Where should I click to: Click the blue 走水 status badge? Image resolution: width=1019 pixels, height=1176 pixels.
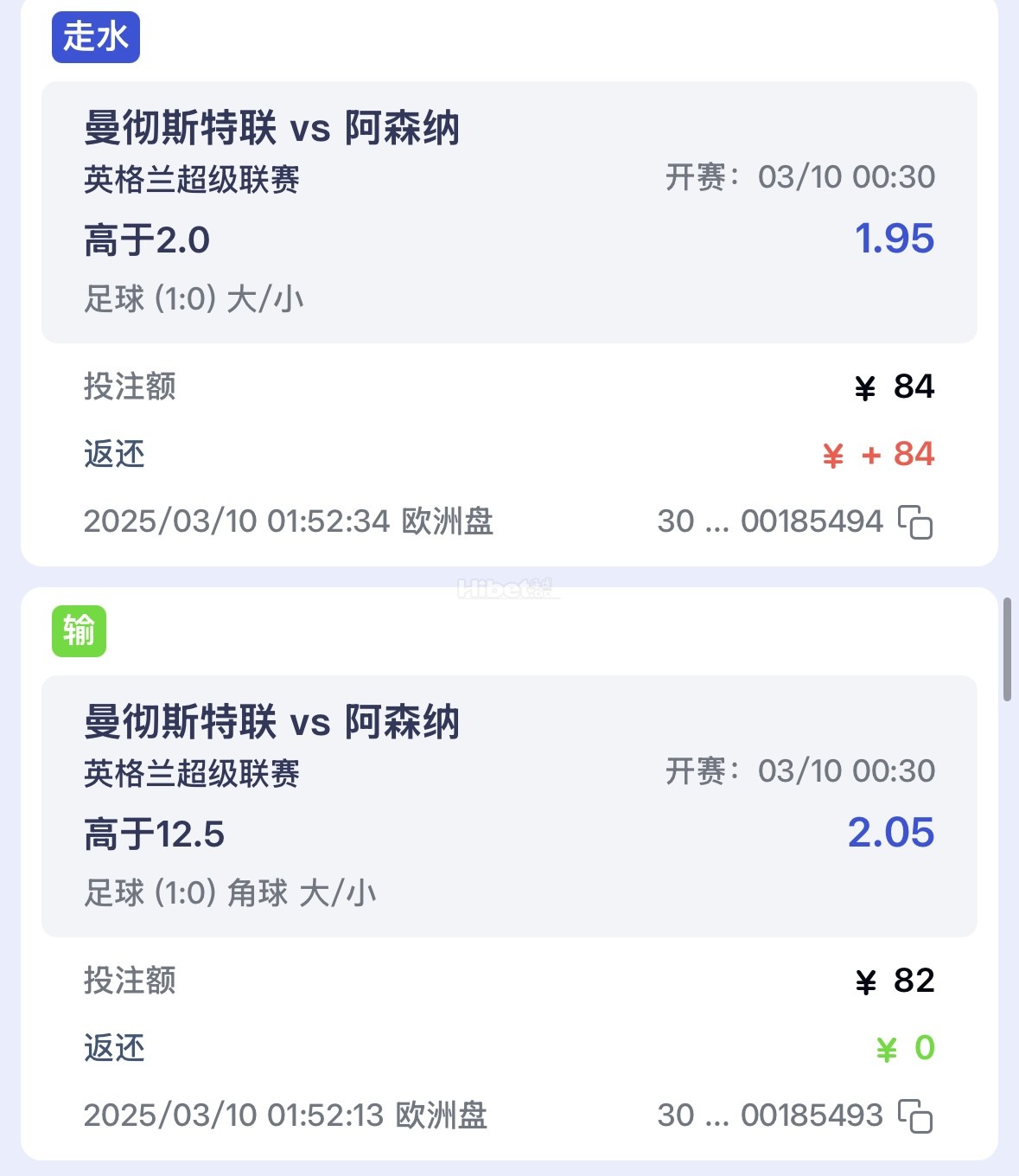96,37
